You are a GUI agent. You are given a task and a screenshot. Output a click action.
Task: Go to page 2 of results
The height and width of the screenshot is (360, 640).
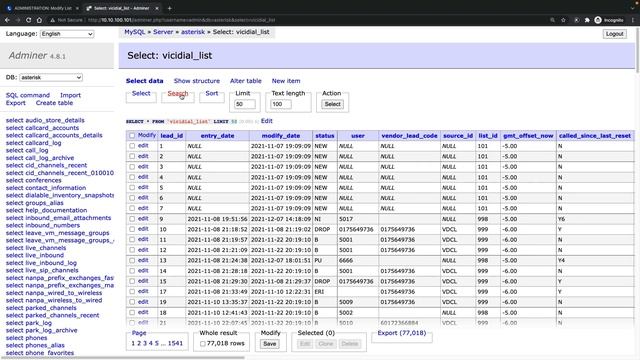point(139,343)
